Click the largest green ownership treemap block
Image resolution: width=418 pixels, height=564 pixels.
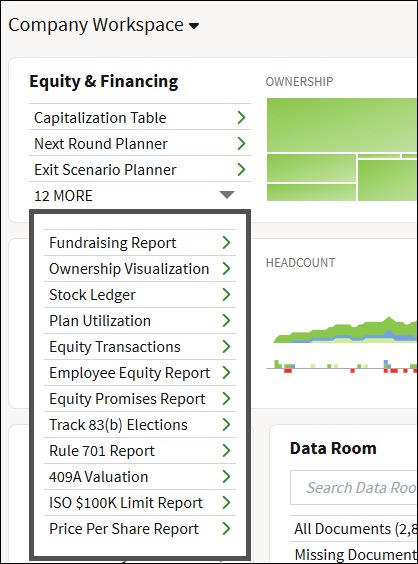[x=342, y=125]
